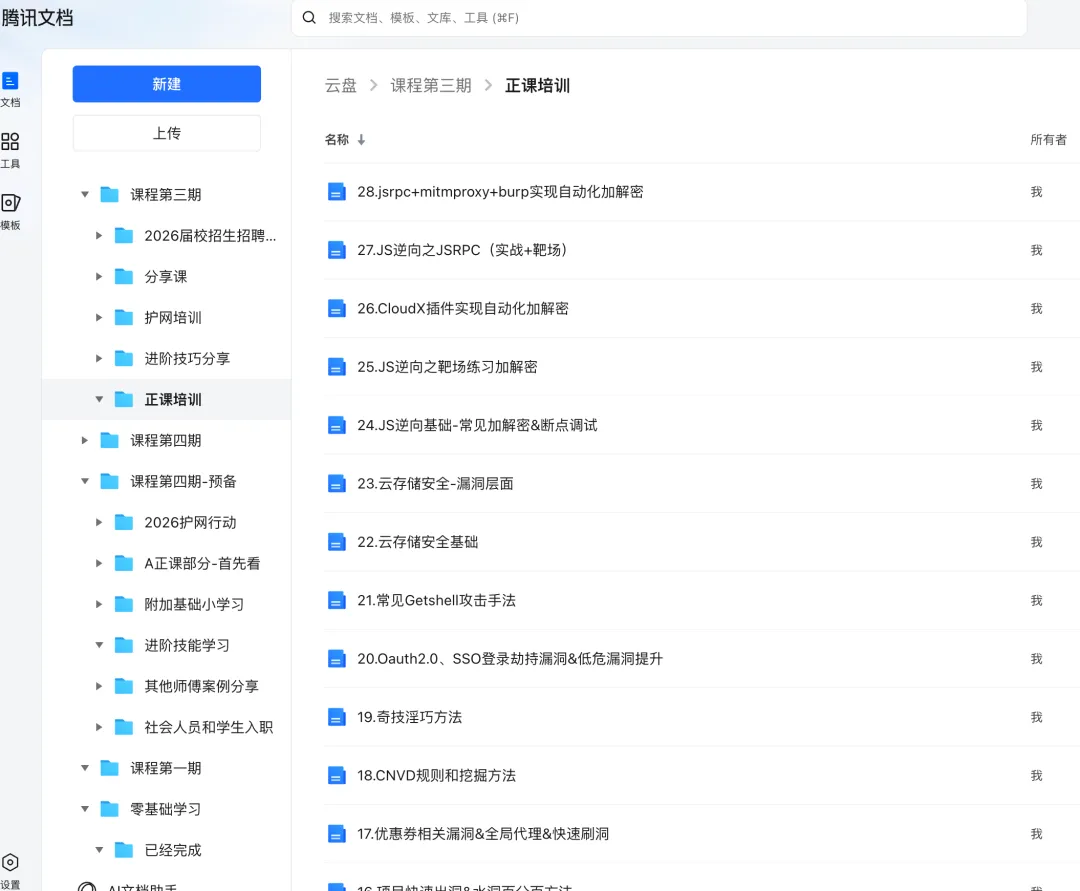Click document icon of 21.常见Getshell攻击手法

tap(336, 601)
